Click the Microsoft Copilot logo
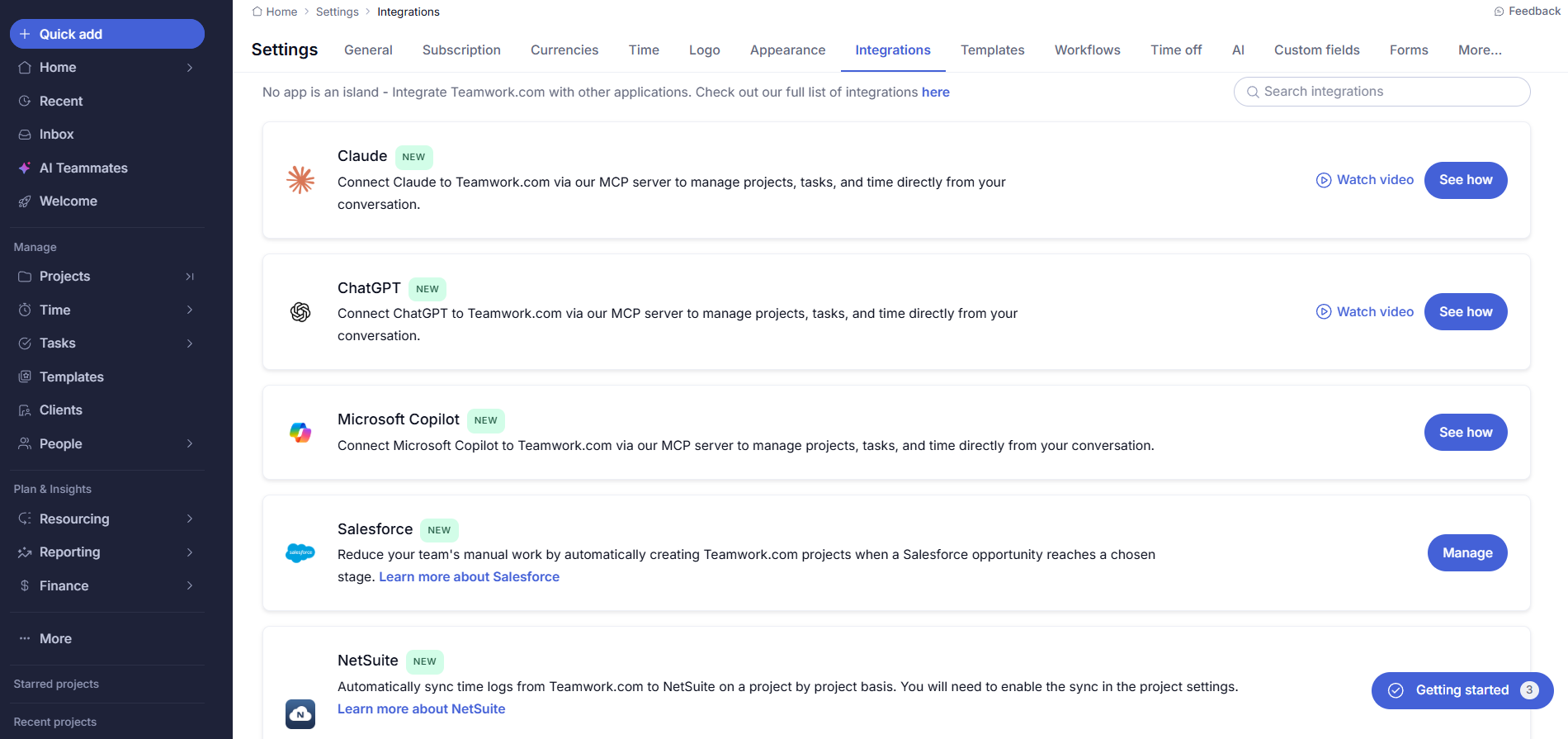This screenshot has width=1568, height=739. (x=300, y=433)
